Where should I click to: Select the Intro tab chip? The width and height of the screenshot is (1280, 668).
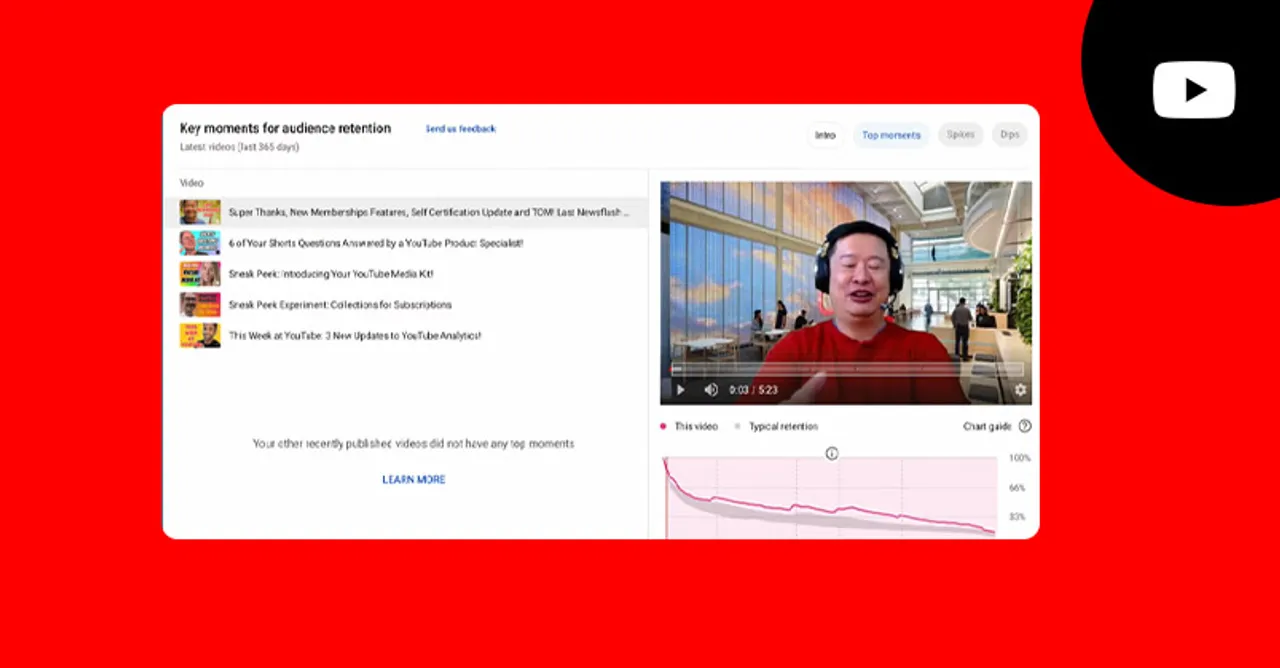825,135
